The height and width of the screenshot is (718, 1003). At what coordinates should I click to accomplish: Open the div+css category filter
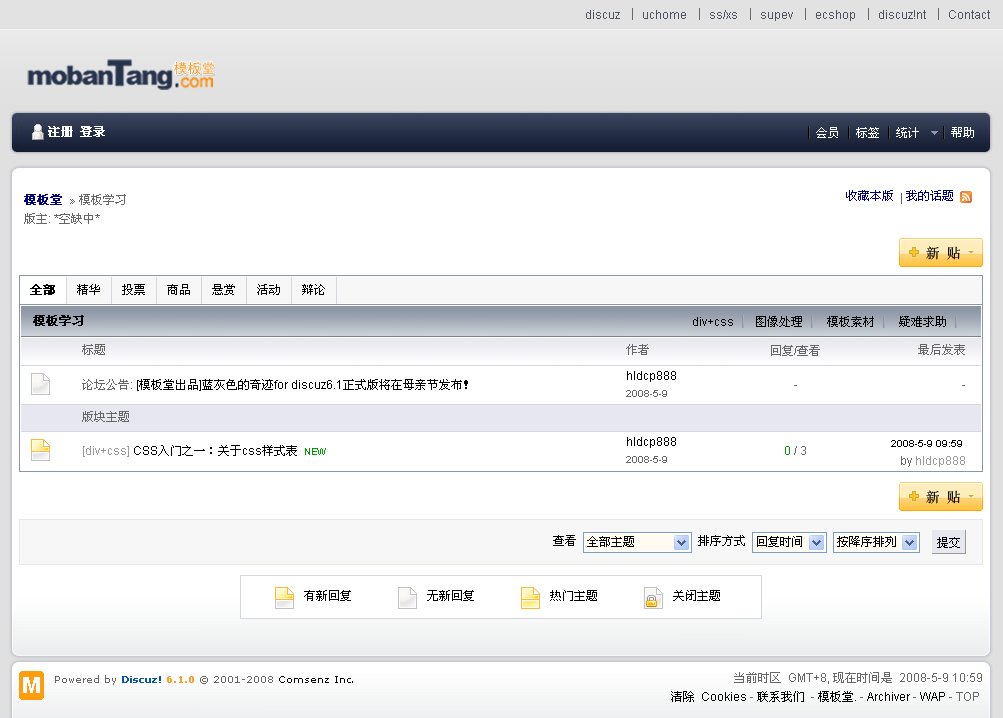click(712, 322)
